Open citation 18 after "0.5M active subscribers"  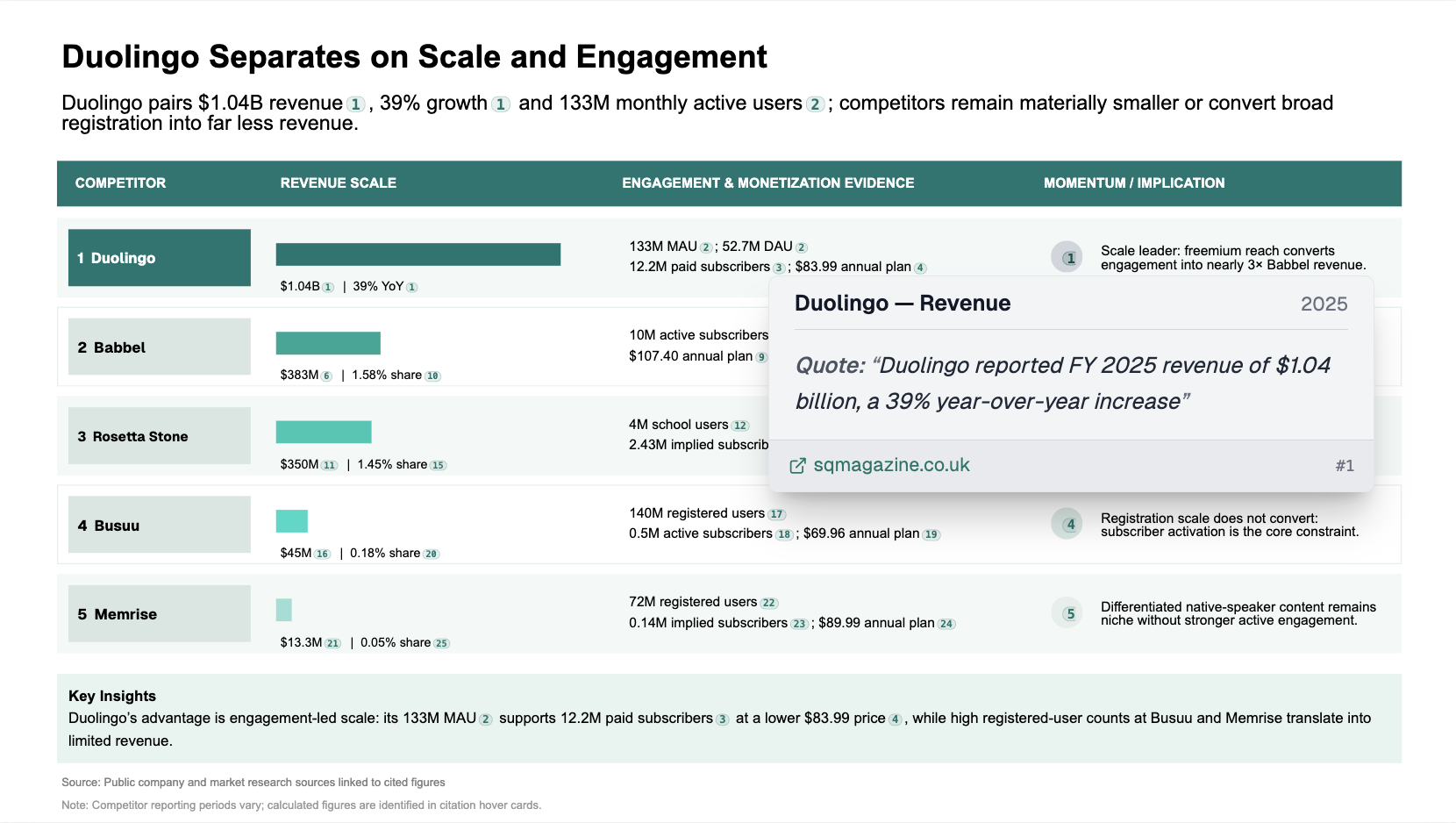pos(784,534)
